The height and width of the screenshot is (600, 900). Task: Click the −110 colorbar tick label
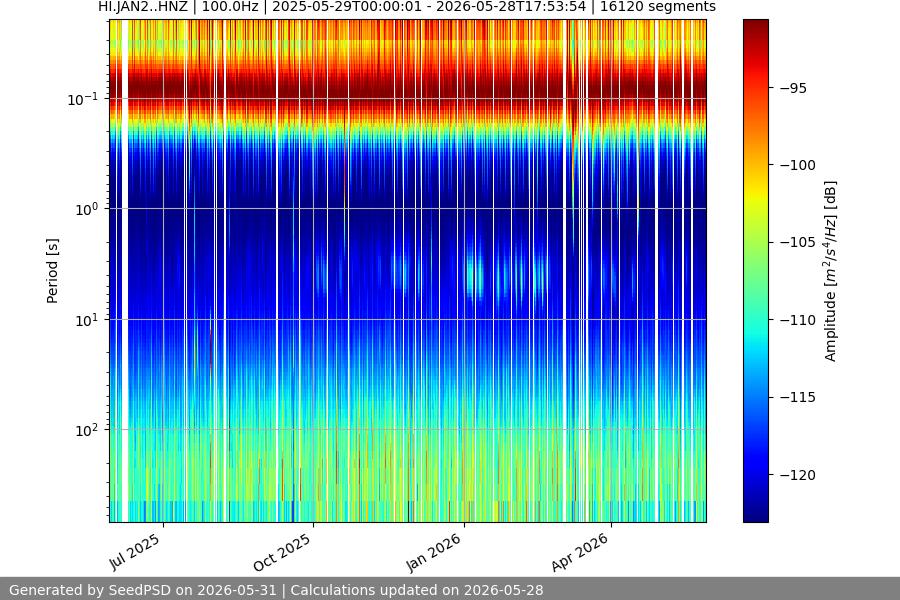797,320
